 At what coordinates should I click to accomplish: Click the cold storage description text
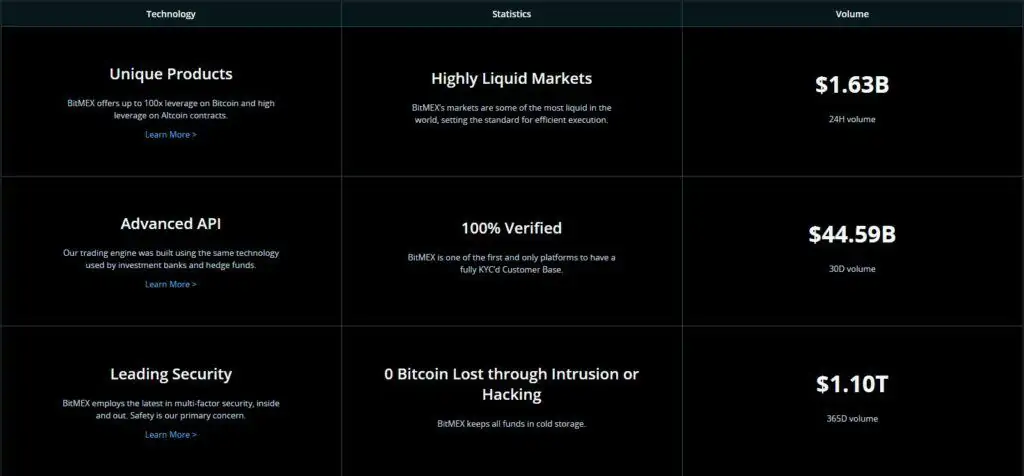click(x=511, y=424)
